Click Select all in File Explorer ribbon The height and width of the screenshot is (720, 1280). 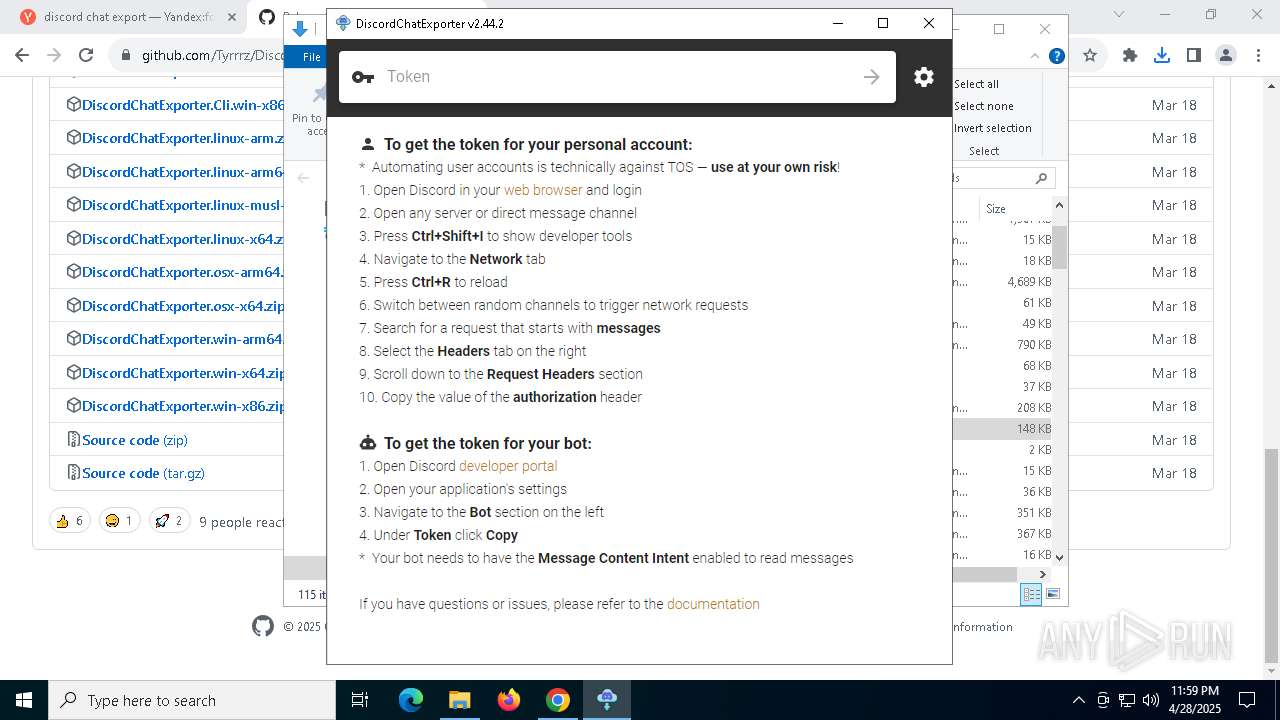pos(976,84)
